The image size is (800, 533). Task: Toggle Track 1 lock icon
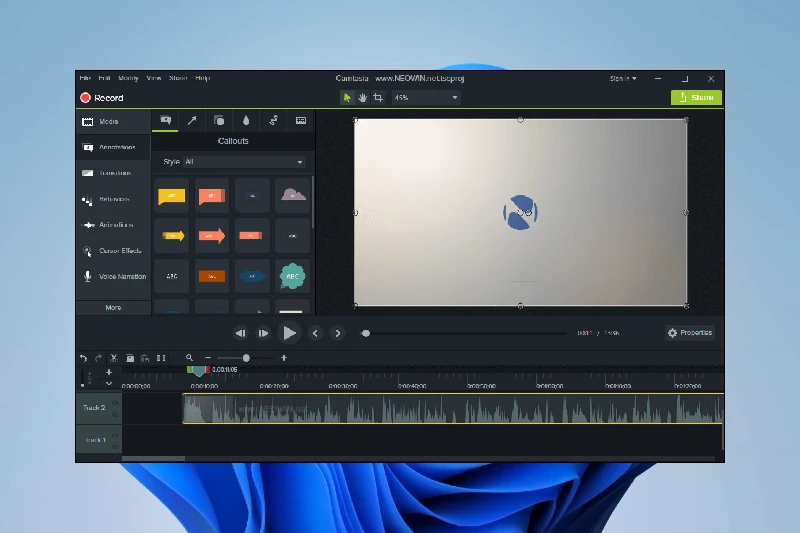(115, 447)
